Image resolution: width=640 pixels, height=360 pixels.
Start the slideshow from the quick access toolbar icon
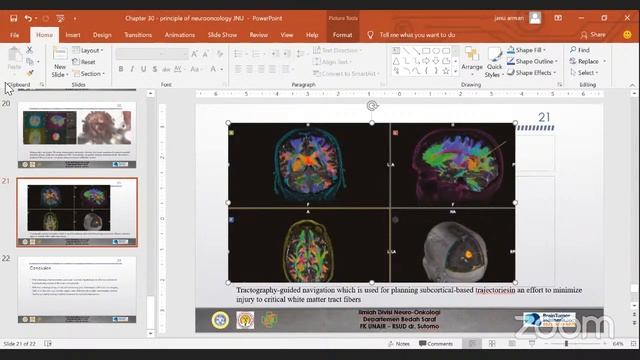pos(60,18)
